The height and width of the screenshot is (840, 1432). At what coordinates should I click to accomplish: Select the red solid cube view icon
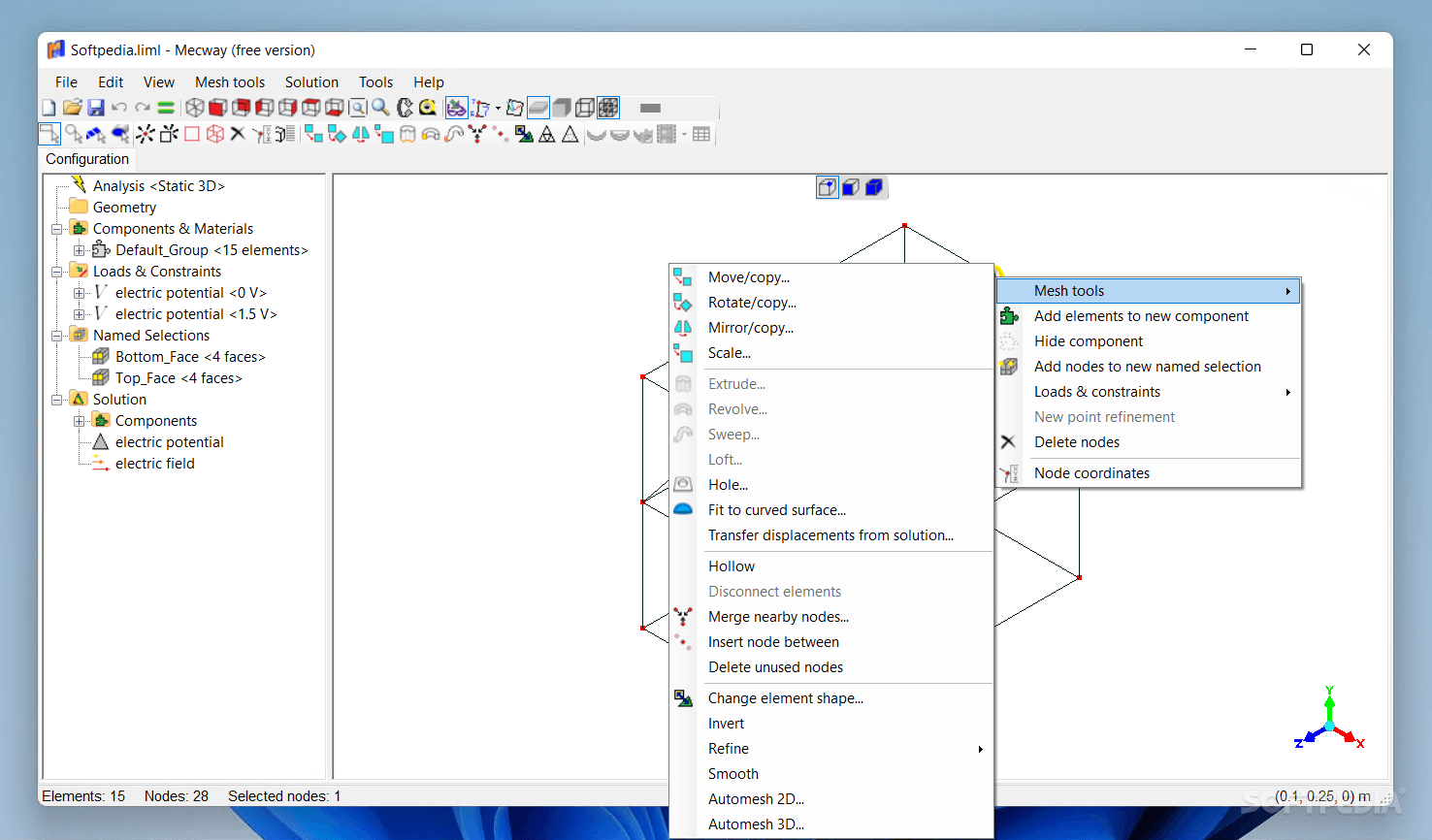click(x=217, y=107)
